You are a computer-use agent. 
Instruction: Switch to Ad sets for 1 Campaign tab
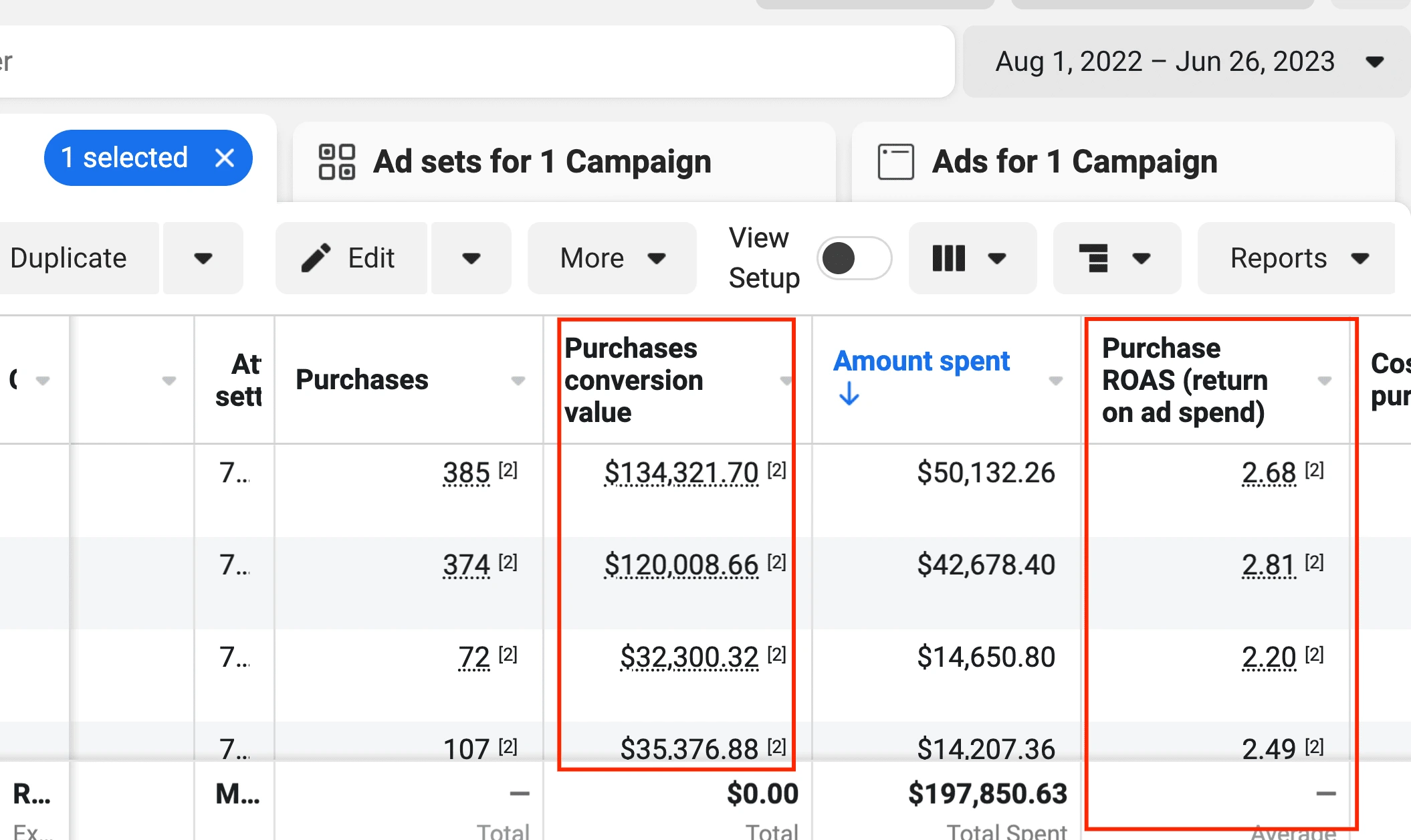(564, 162)
